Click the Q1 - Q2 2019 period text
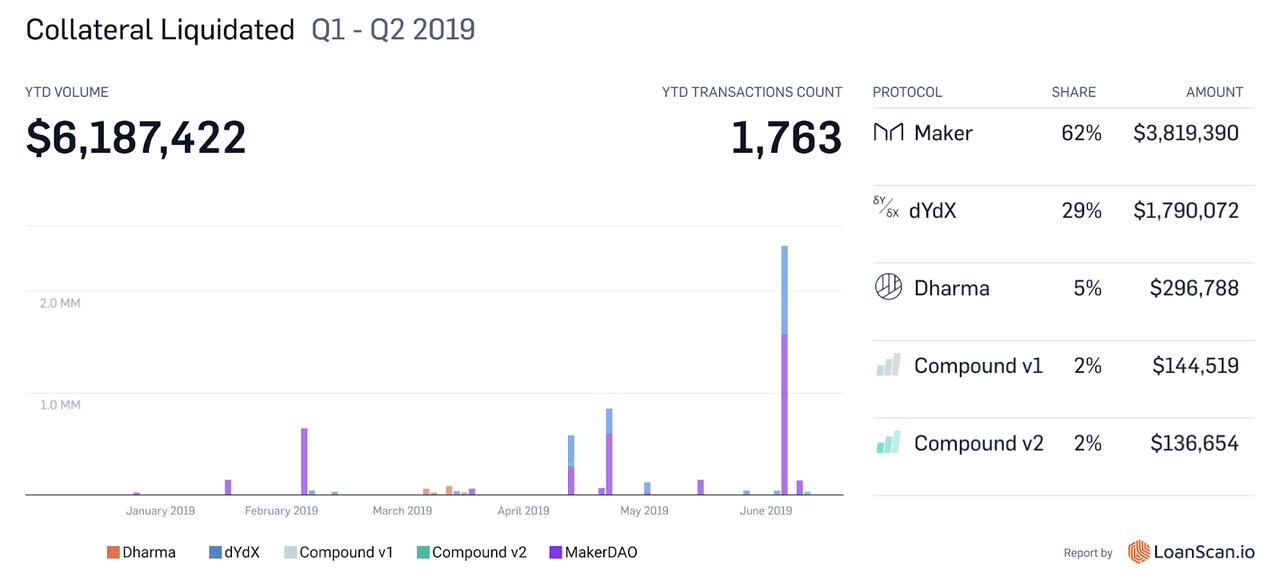This screenshot has width=1280, height=579. (x=393, y=30)
